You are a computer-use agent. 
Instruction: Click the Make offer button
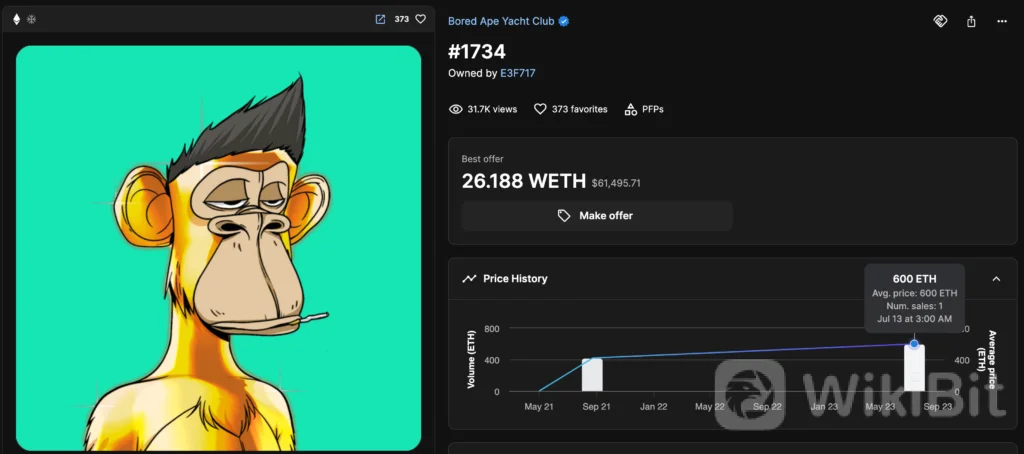pyautogui.click(x=597, y=216)
